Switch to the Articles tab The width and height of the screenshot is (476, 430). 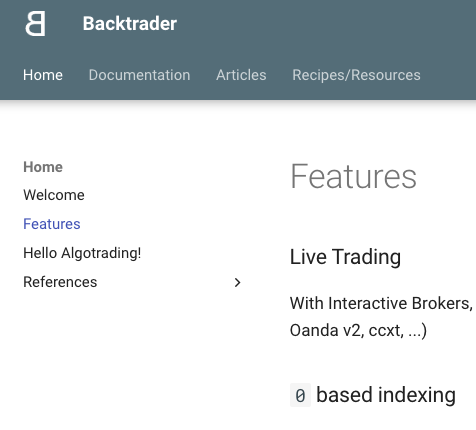click(241, 75)
